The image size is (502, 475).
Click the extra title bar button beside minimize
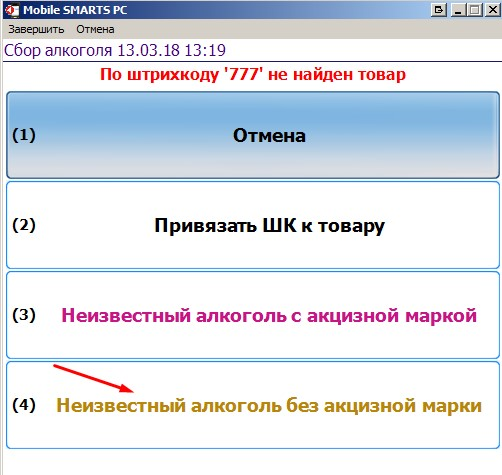click(x=438, y=10)
